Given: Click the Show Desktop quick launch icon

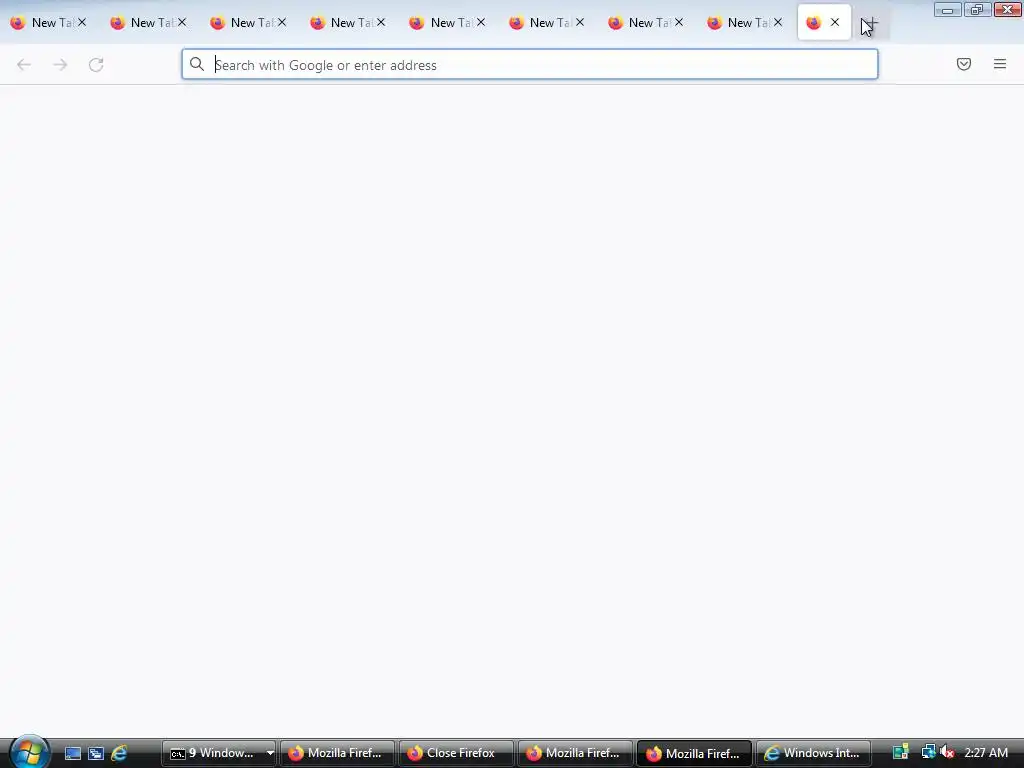Looking at the screenshot, I should click(x=72, y=754).
